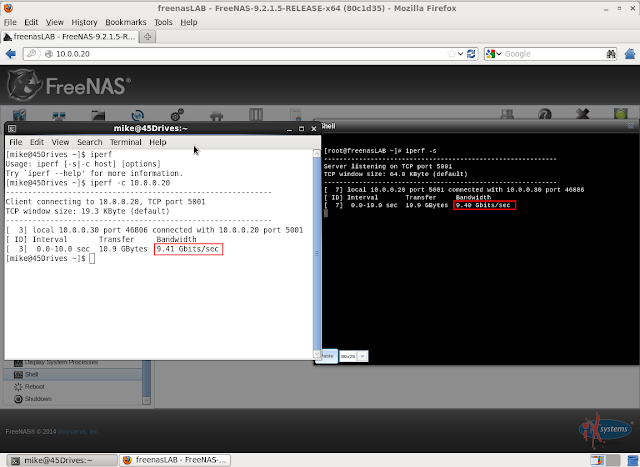Image resolution: width=640 pixels, height=467 pixels.
Task: Click FreeNAS Log Out X icon
Action: click(582, 114)
